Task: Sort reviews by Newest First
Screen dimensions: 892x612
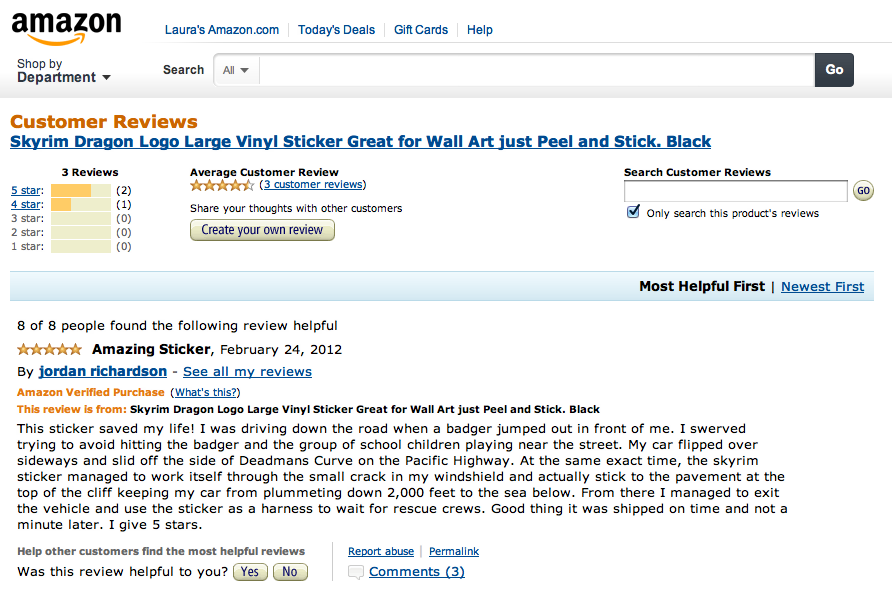Action: [822, 286]
